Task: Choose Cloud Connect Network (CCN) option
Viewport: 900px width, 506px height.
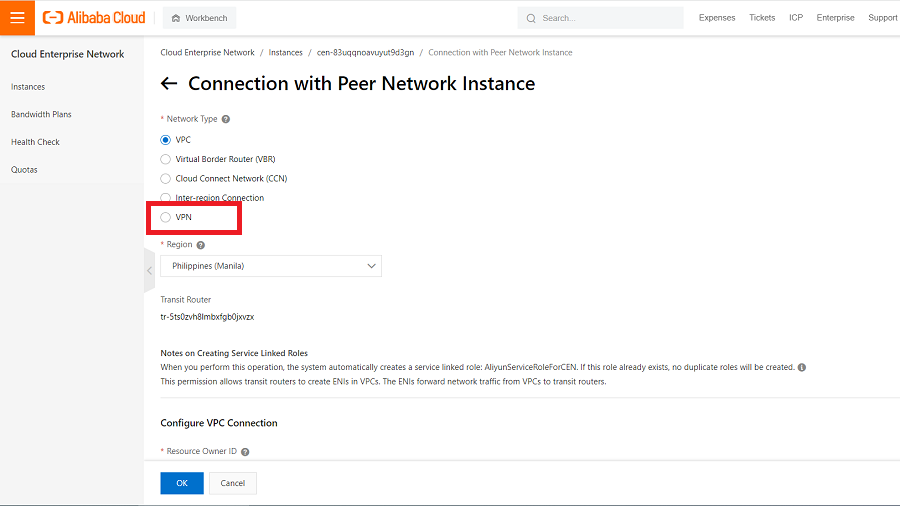Action: [166, 178]
